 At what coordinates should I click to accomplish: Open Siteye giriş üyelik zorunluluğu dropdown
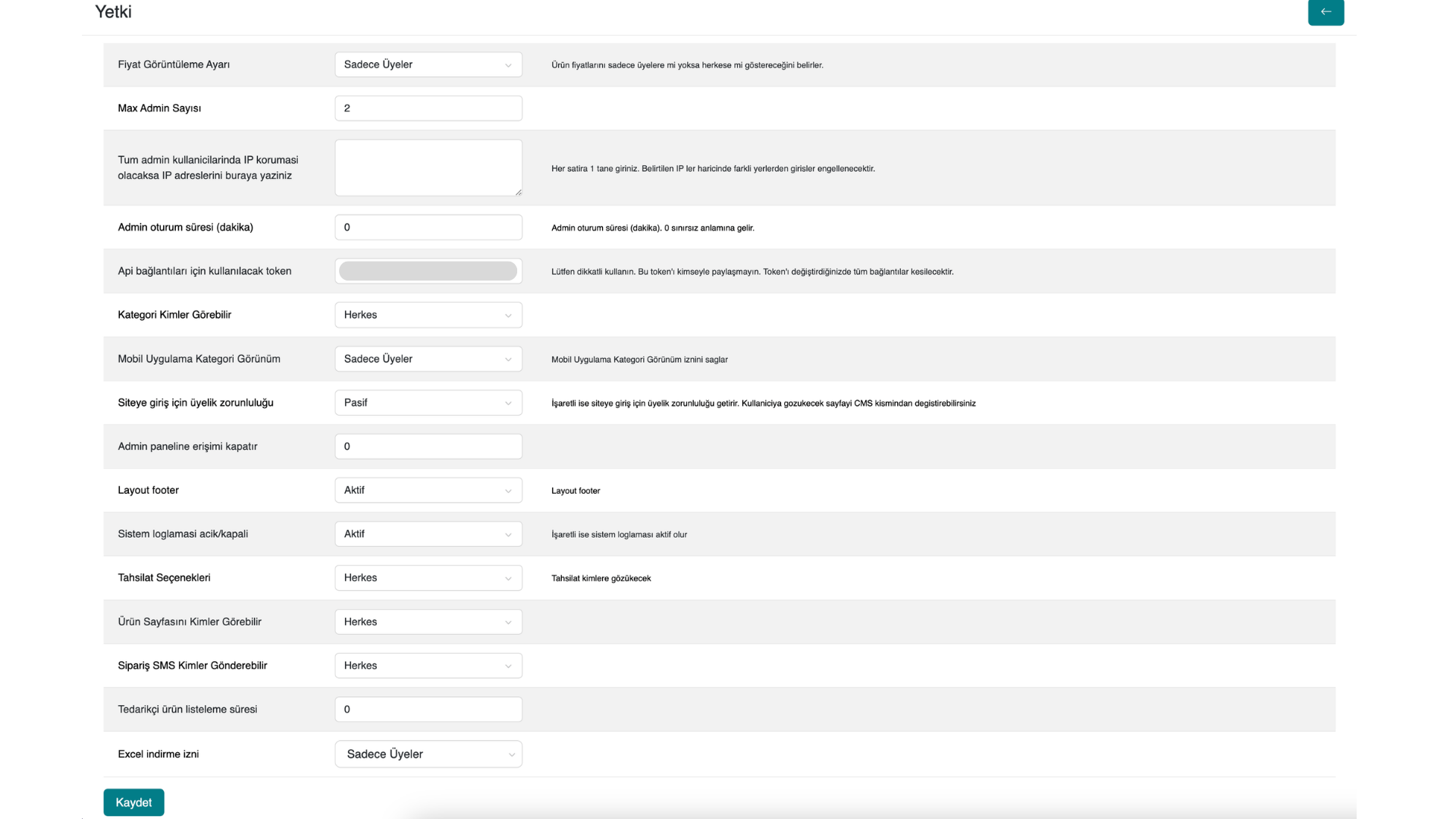pos(428,403)
